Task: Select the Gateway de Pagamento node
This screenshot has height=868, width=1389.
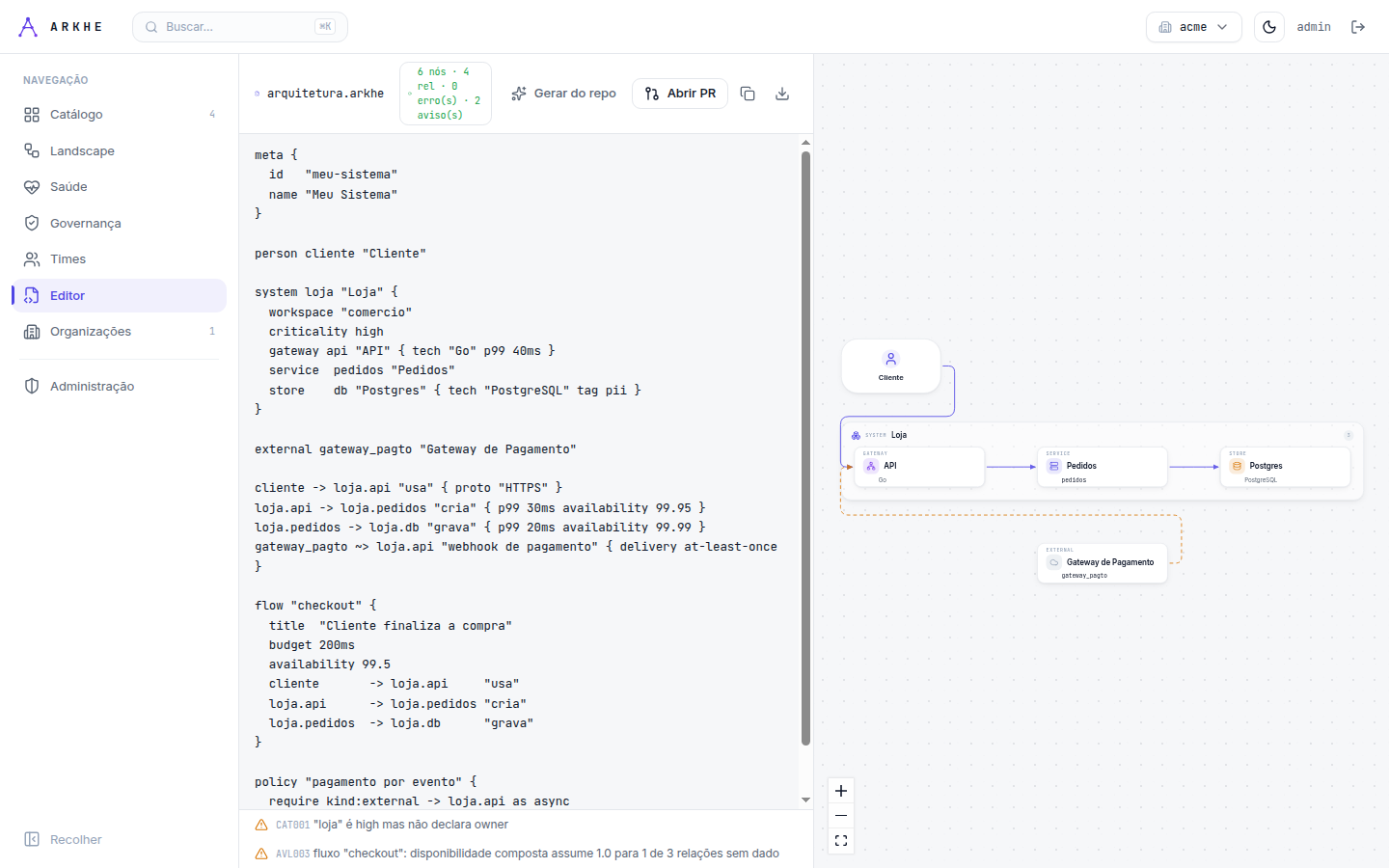Action: [1103, 563]
